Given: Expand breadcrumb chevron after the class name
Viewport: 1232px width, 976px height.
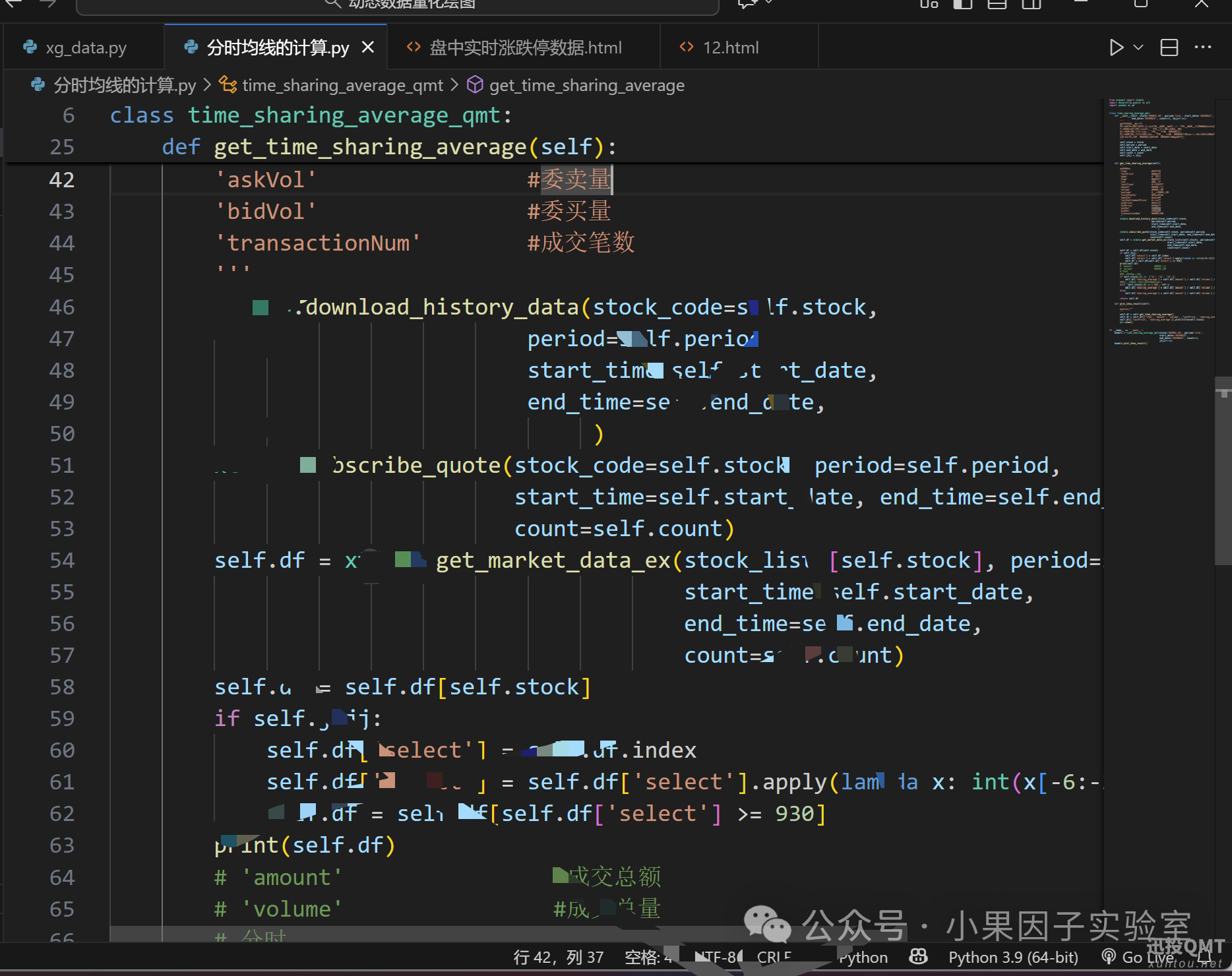Looking at the screenshot, I should pyautogui.click(x=454, y=85).
